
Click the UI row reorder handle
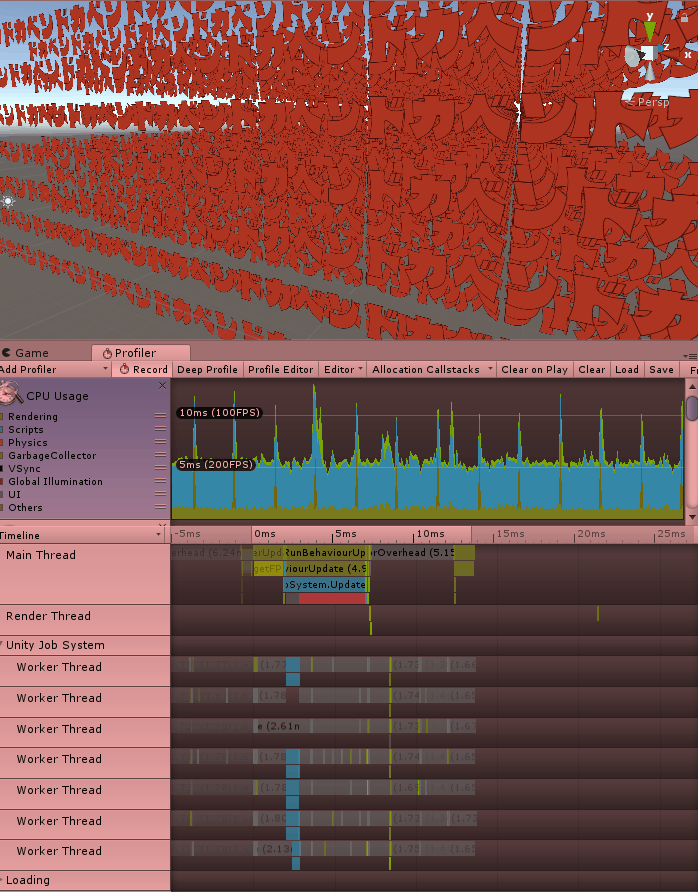coord(160,494)
